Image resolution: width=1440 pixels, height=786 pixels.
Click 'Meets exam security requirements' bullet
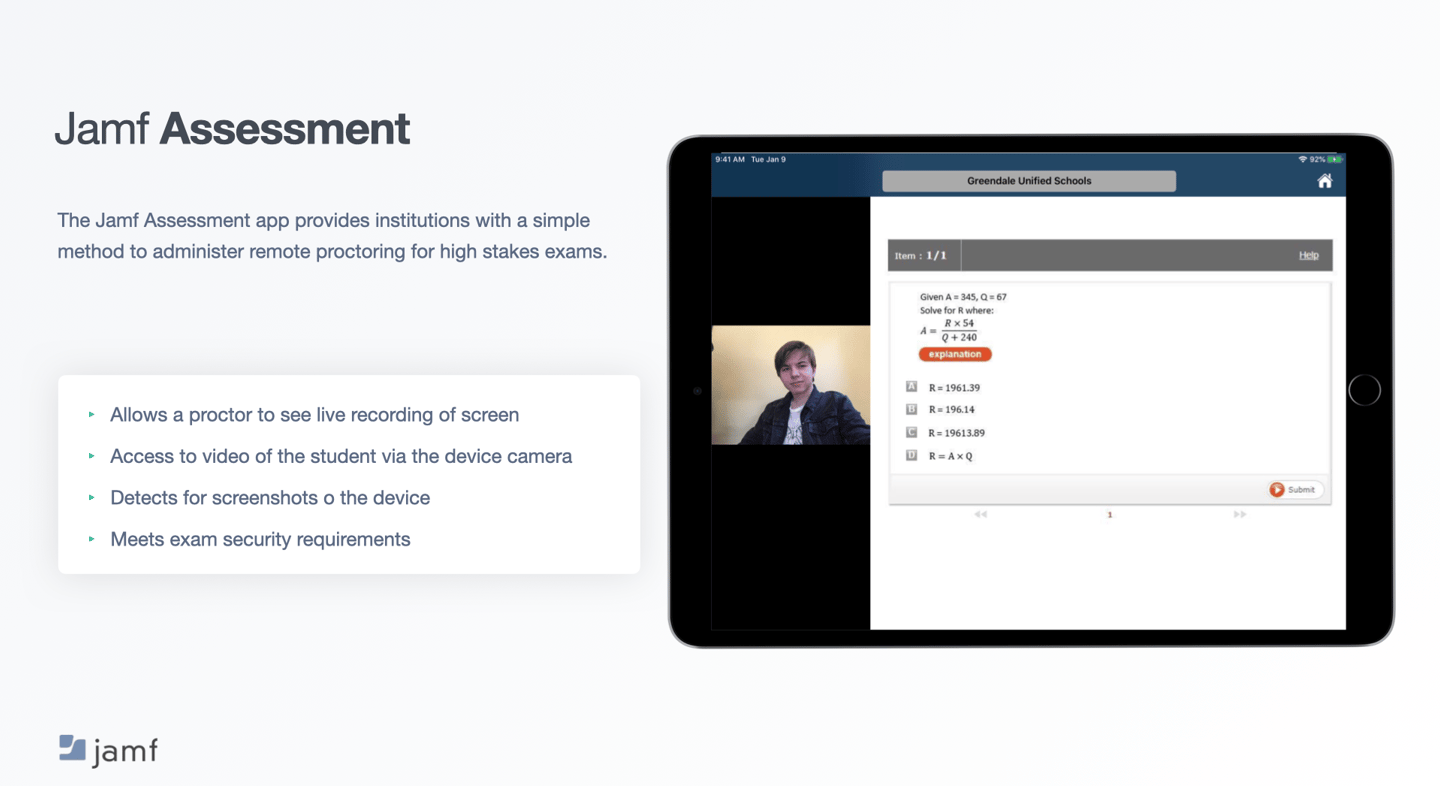tap(260, 539)
